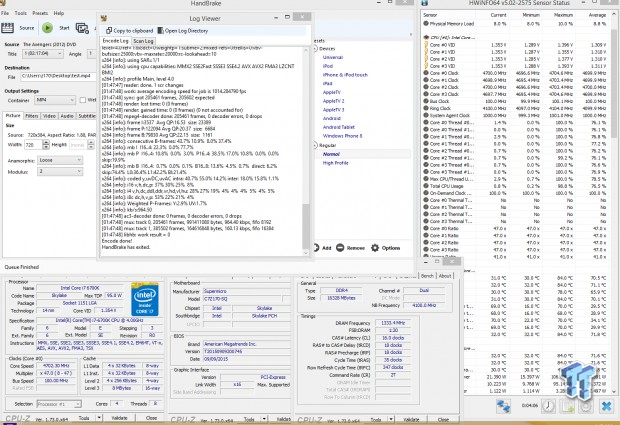Switch to the Audio tab in HandBrake
The width and height of the screenshot is (620, 425).
(67, 116)
